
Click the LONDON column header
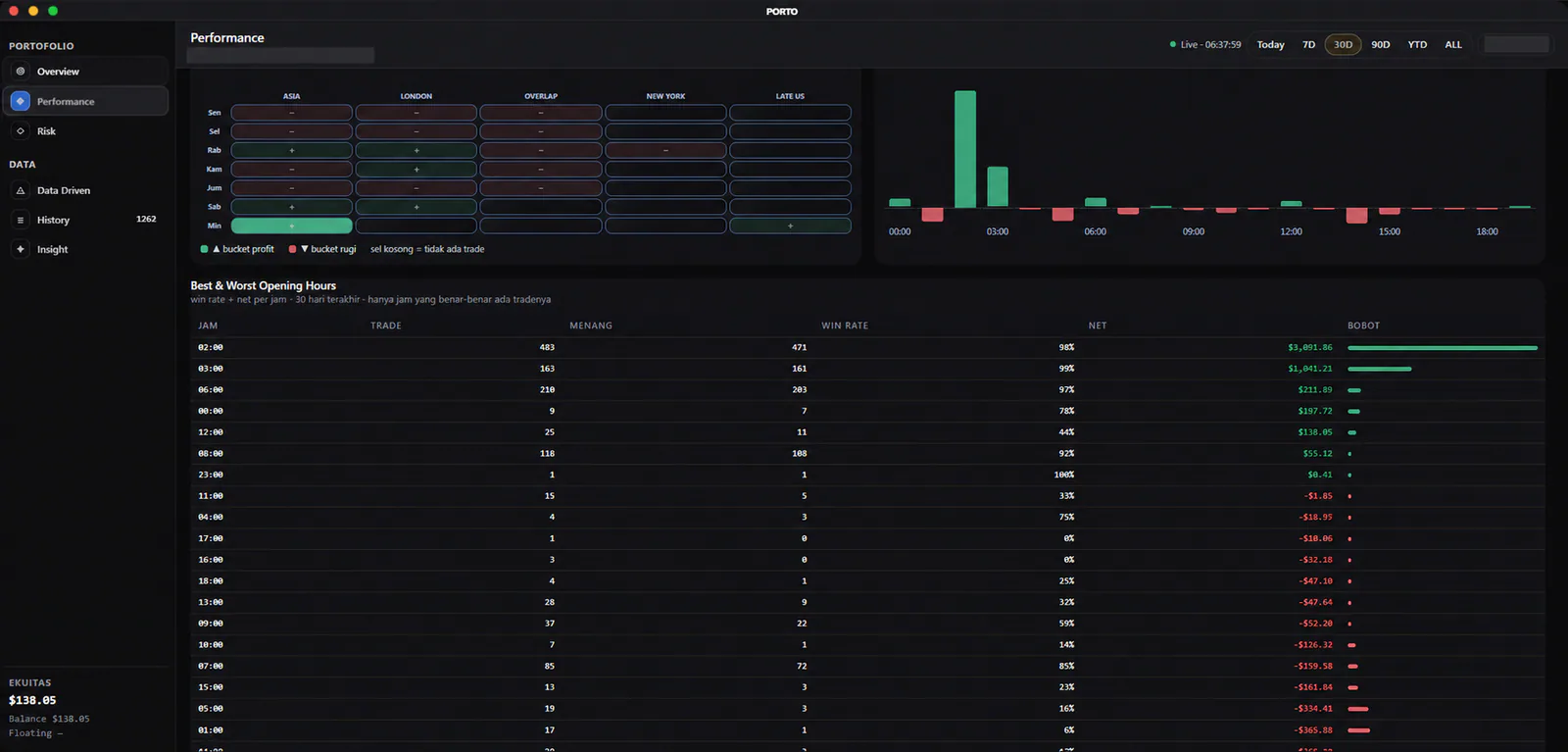pos(416,96)
